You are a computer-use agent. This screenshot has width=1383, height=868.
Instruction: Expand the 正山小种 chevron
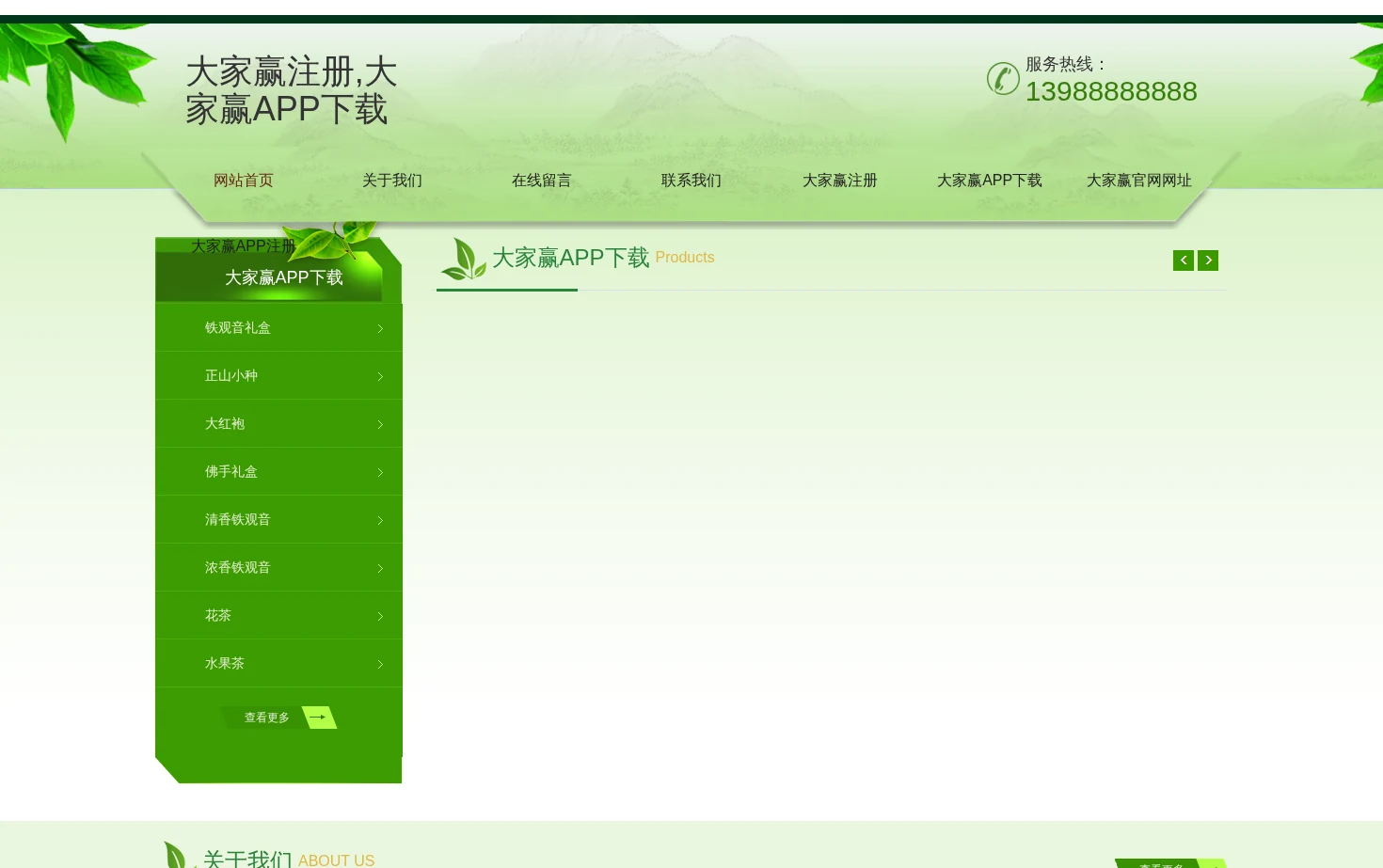point(380,376)
